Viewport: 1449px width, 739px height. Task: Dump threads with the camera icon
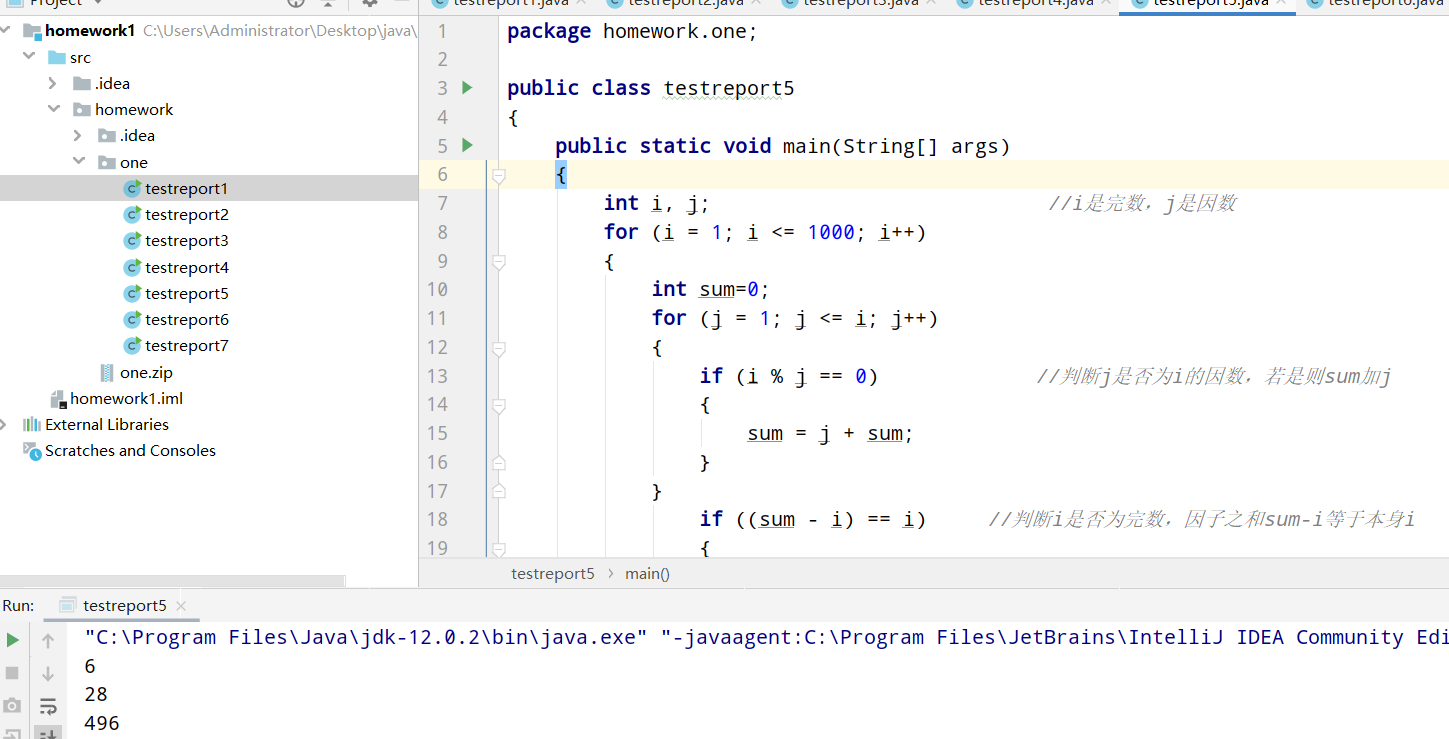[13, 706]
